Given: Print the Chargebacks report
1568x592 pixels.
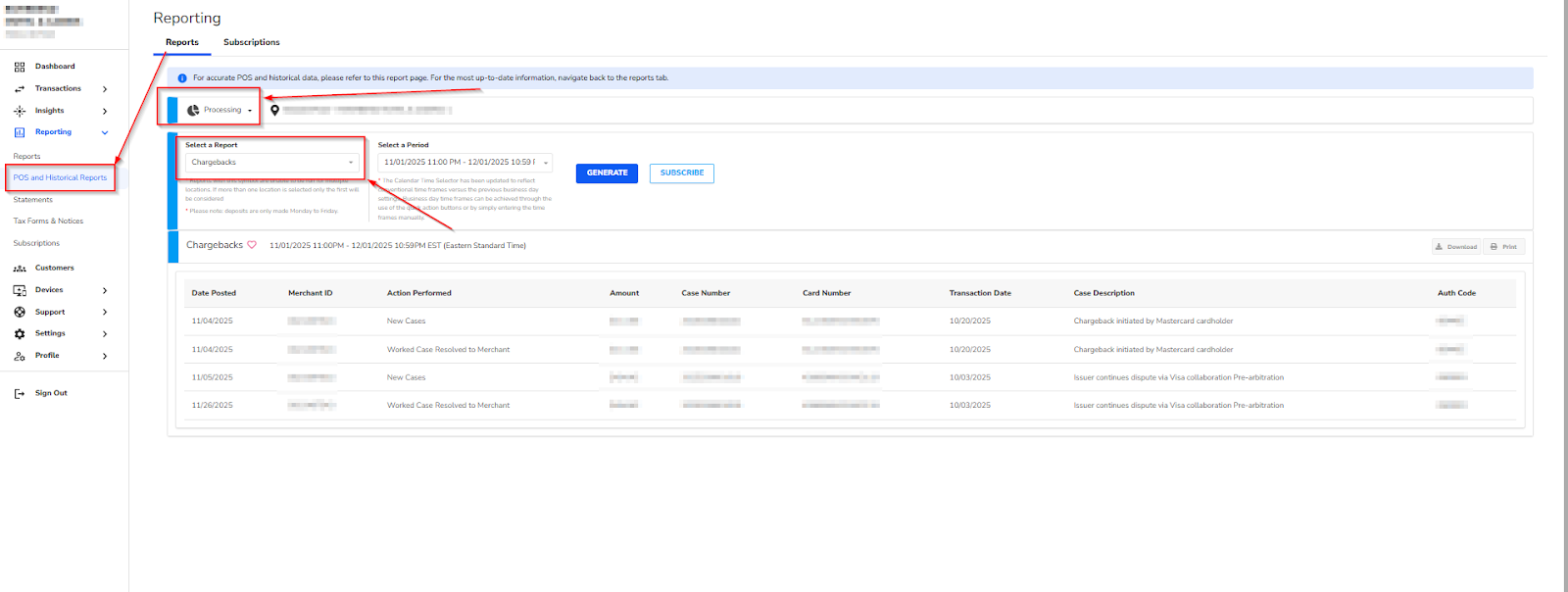Looking at the screenshot, I should point(1503,247).
